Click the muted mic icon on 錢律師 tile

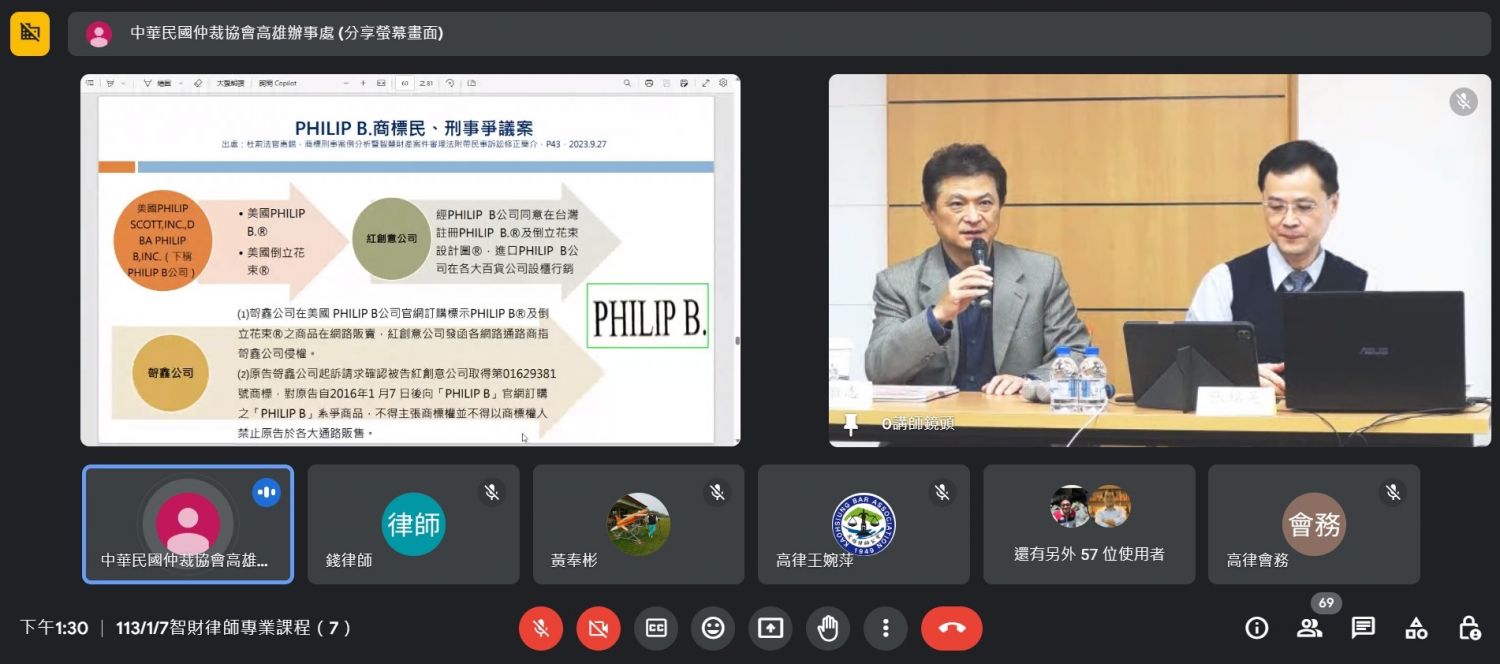pos(491,492)
